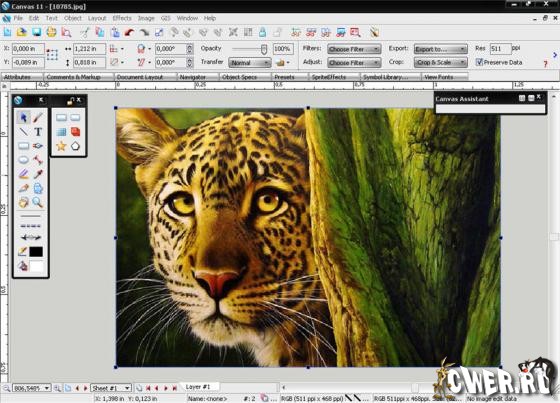Click the Print icon in toolbar

[x=51, y=33]
